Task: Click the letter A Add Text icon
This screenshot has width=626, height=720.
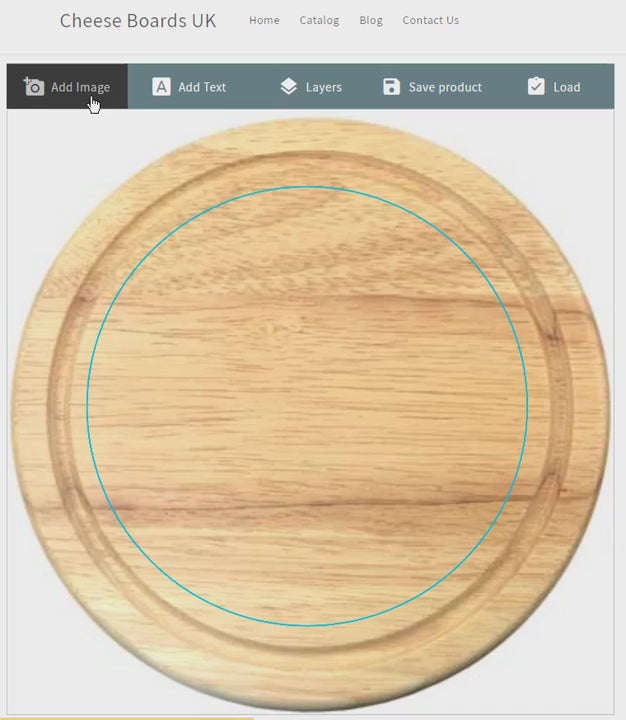Action: [x=161, y=86]
